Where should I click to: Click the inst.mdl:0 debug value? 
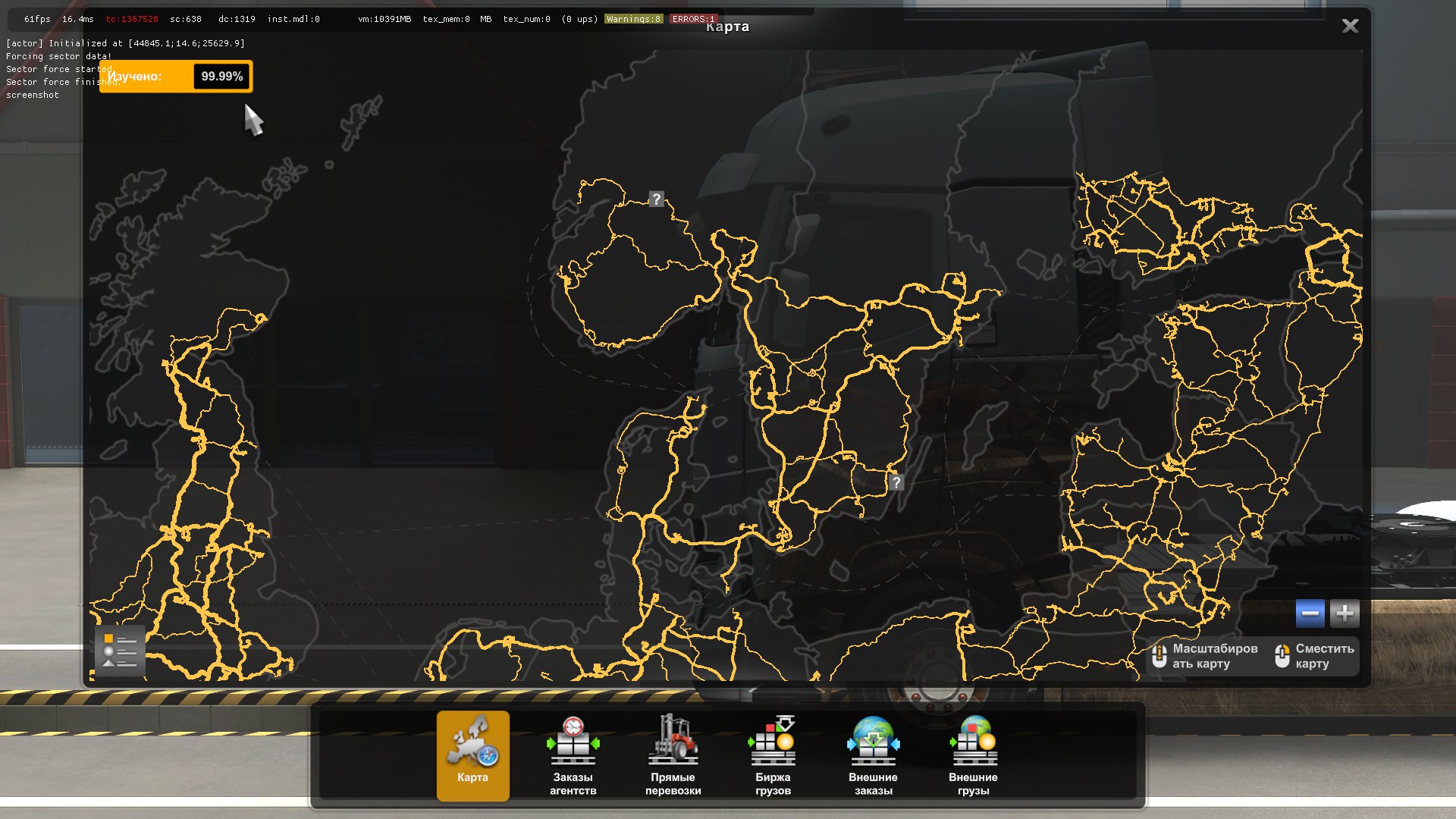[293, 19]
